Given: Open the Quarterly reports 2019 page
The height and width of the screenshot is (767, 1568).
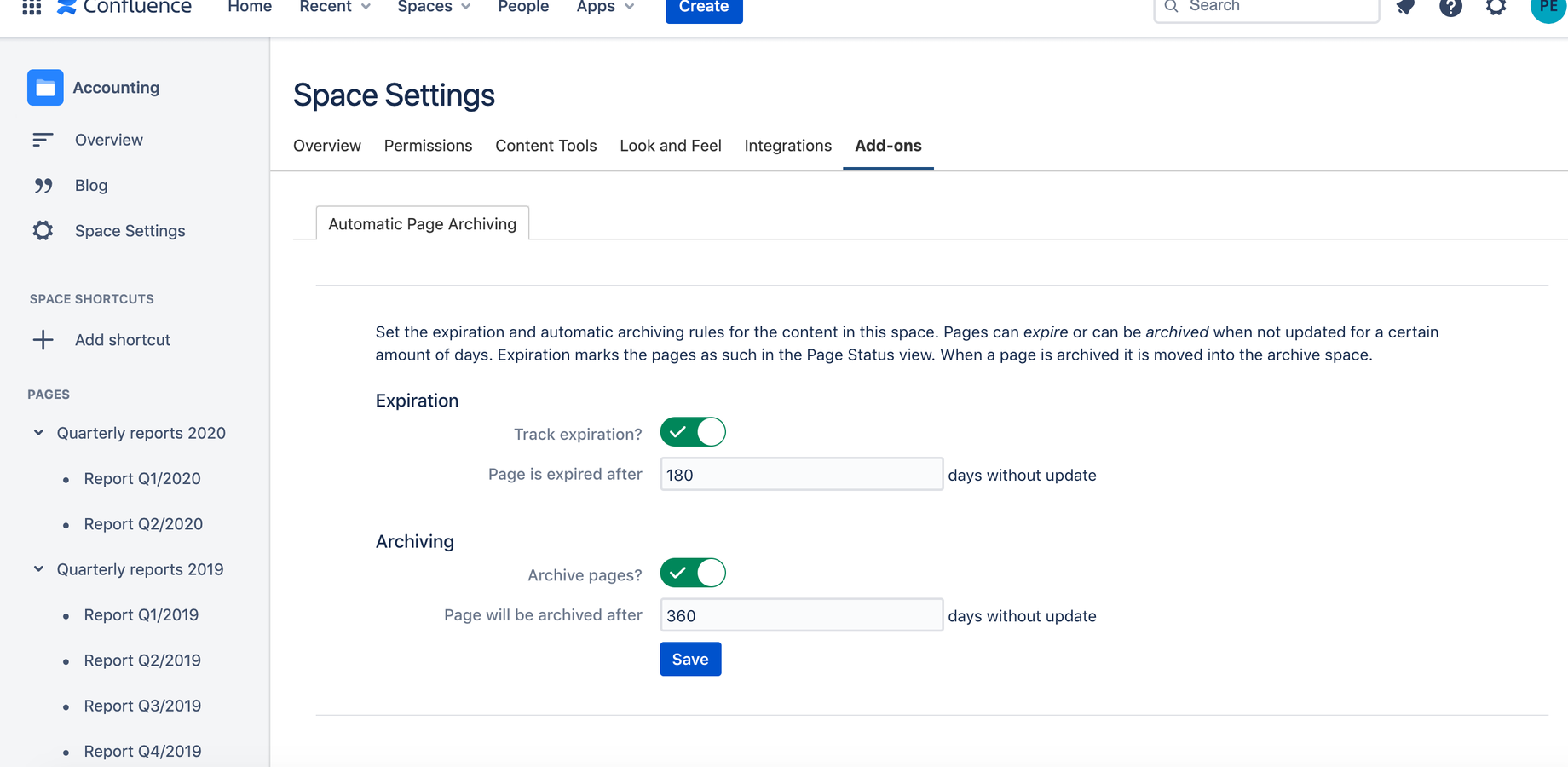Looking at the screenshot, I should click(141, 569).
